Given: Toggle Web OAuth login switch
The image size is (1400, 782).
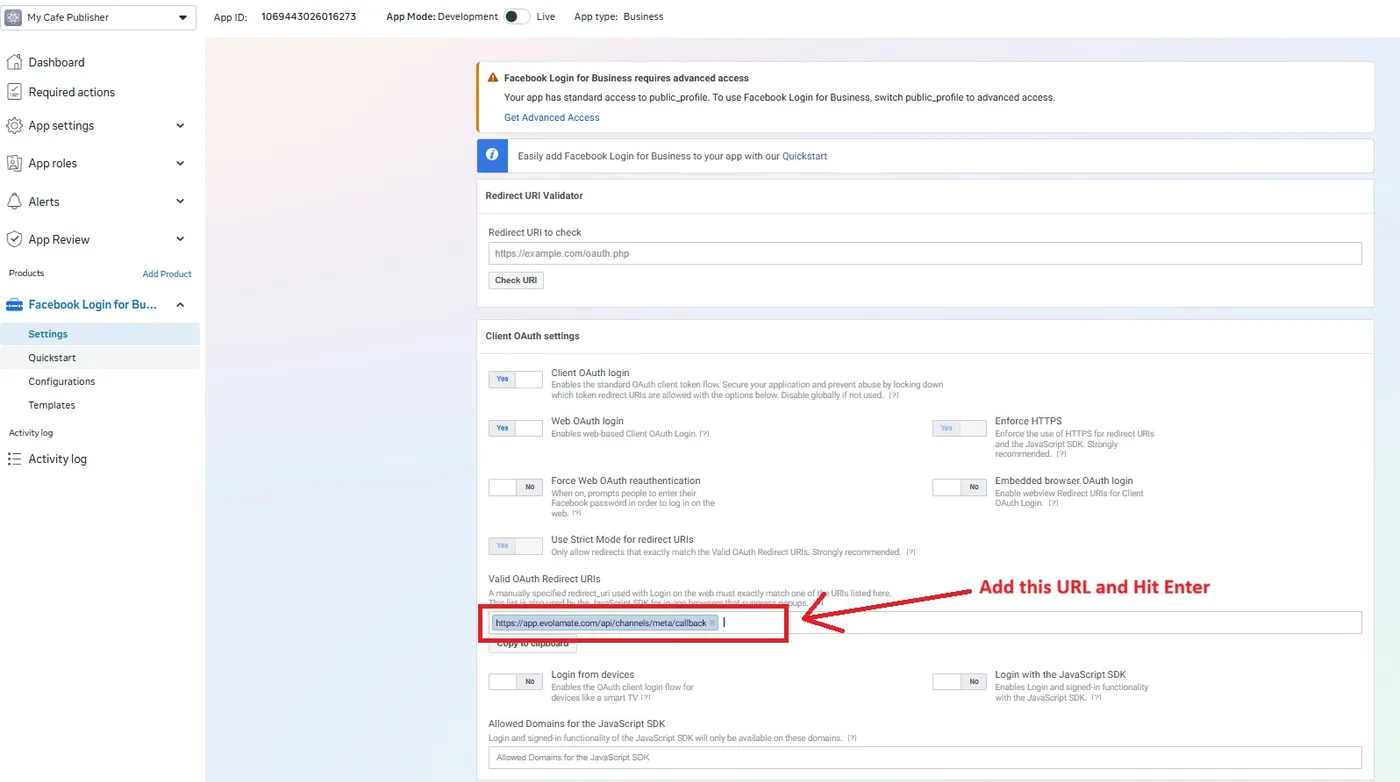Looking at the screenshot, I should (x=515, y=428).
